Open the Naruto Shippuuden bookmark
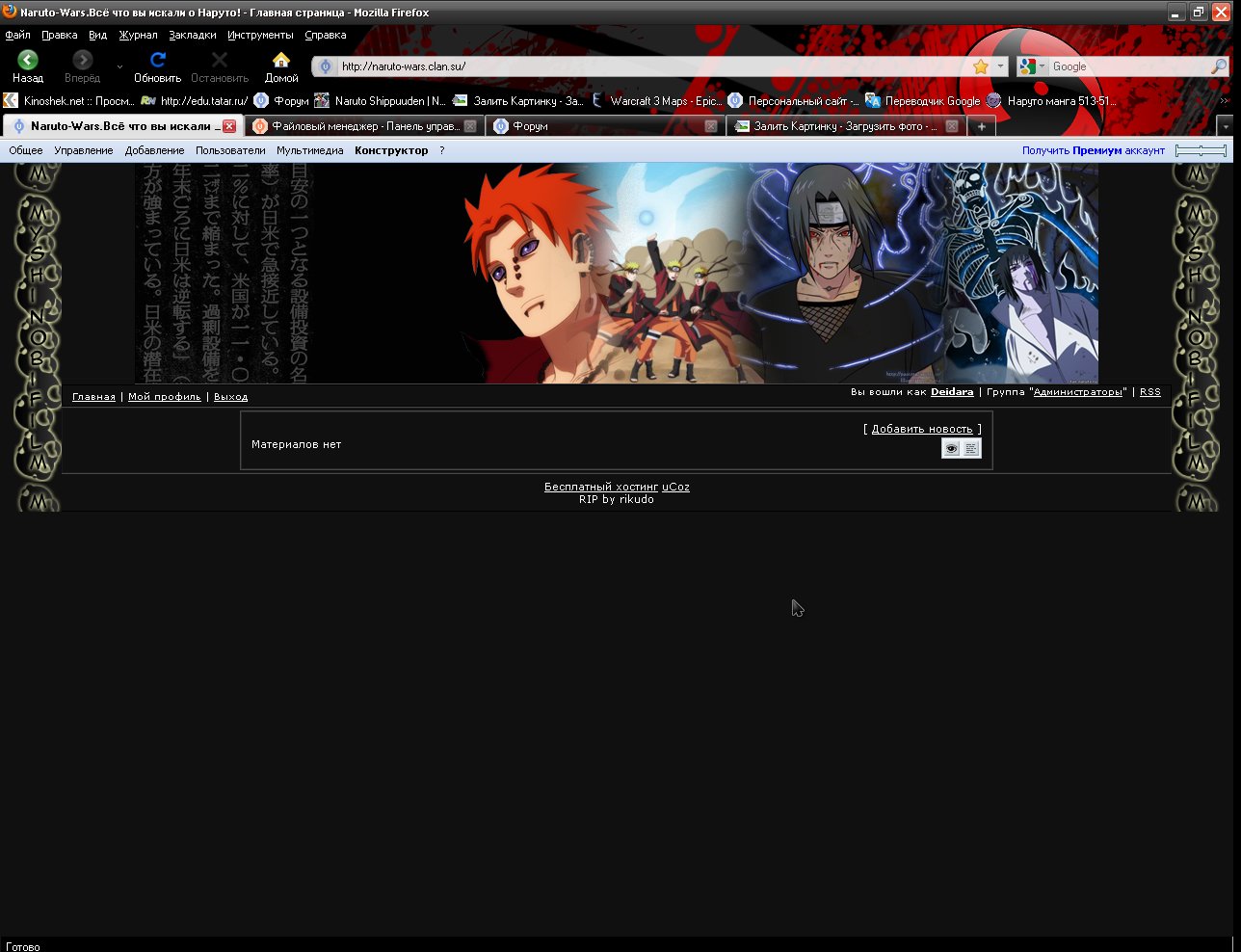 click(x=381, y=100)
